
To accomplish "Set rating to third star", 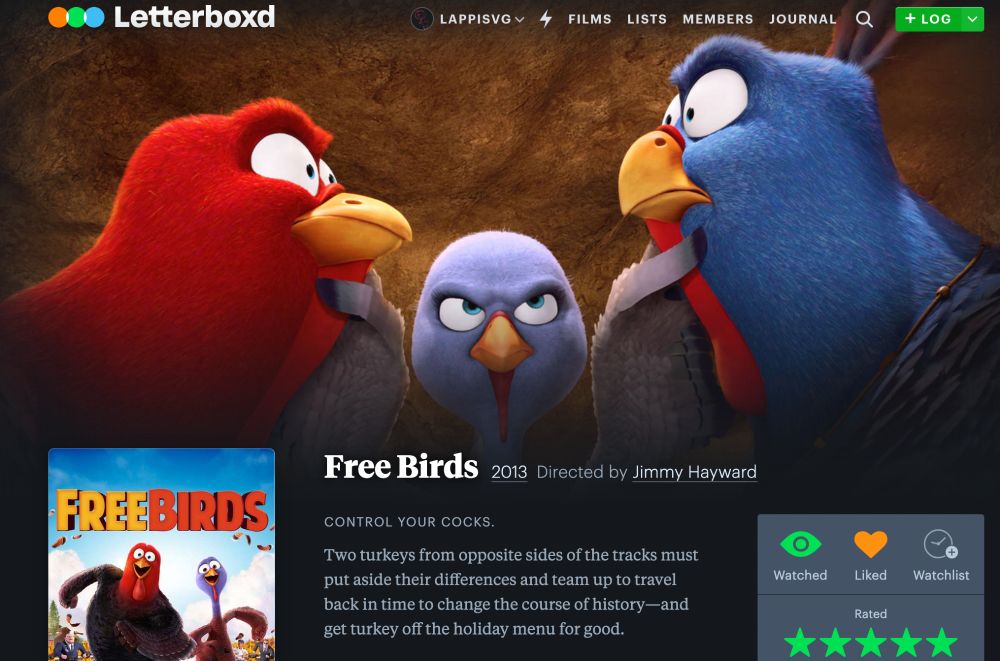I will pyautogui.click(x=871, y=643).
